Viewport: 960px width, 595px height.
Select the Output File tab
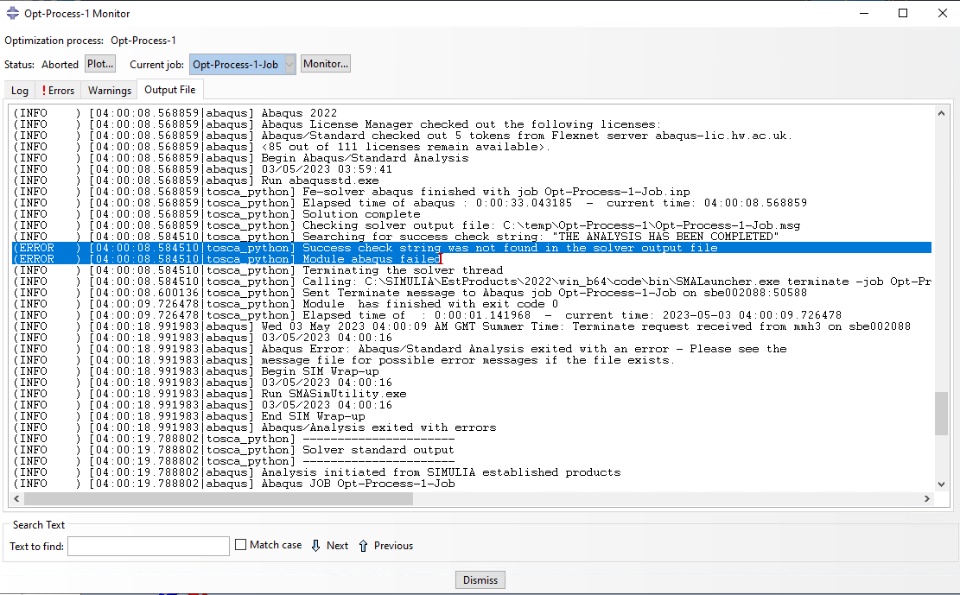170,89
